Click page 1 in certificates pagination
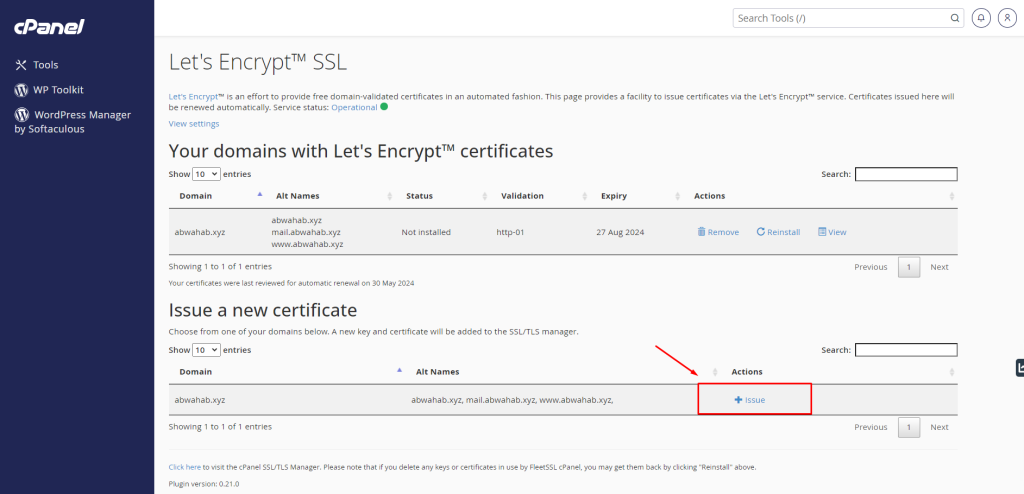Image resolution: width=1024 pixels, height=494 pixels. pos(909,267)
